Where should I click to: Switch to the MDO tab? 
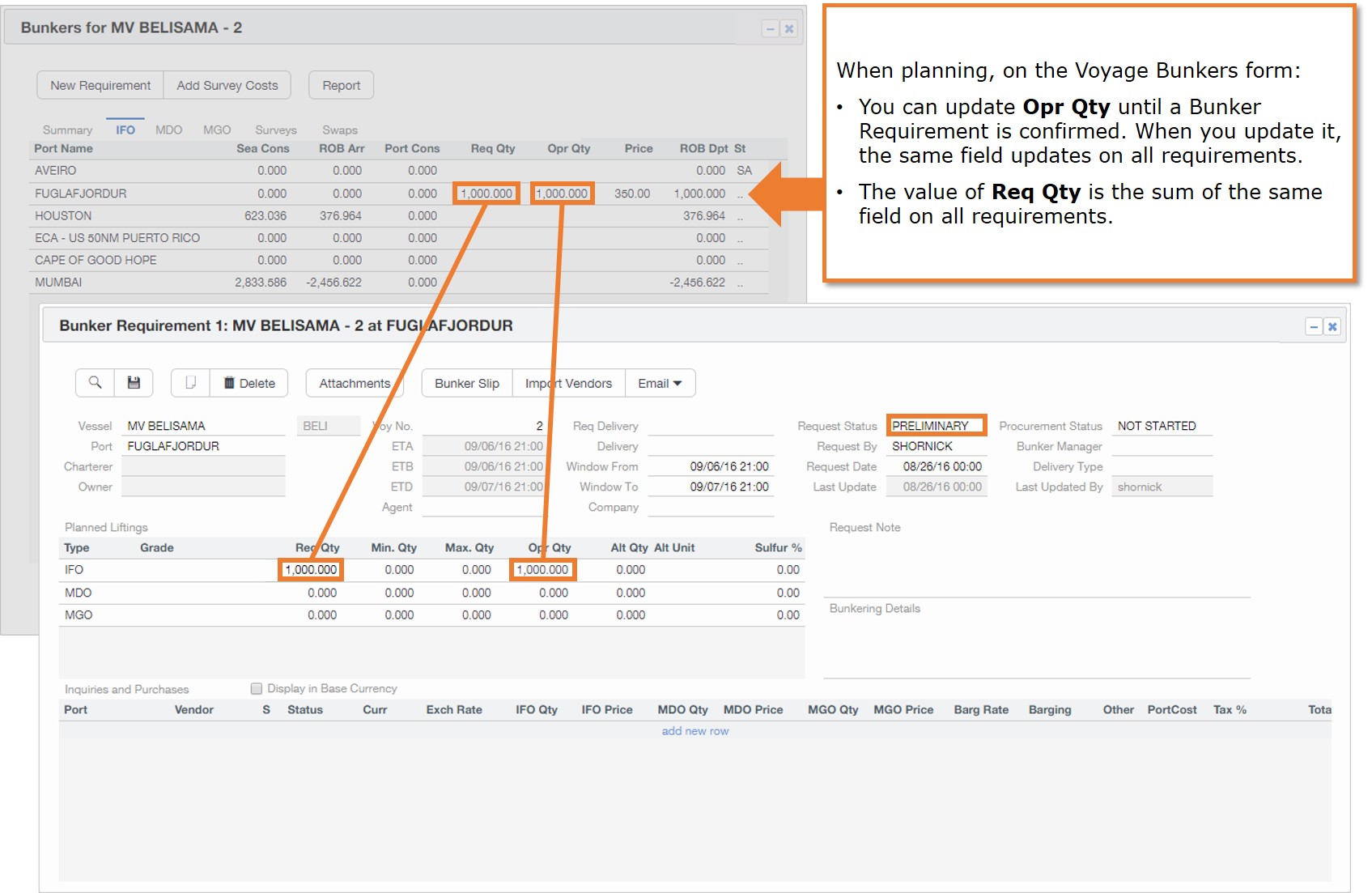(168, 130)
